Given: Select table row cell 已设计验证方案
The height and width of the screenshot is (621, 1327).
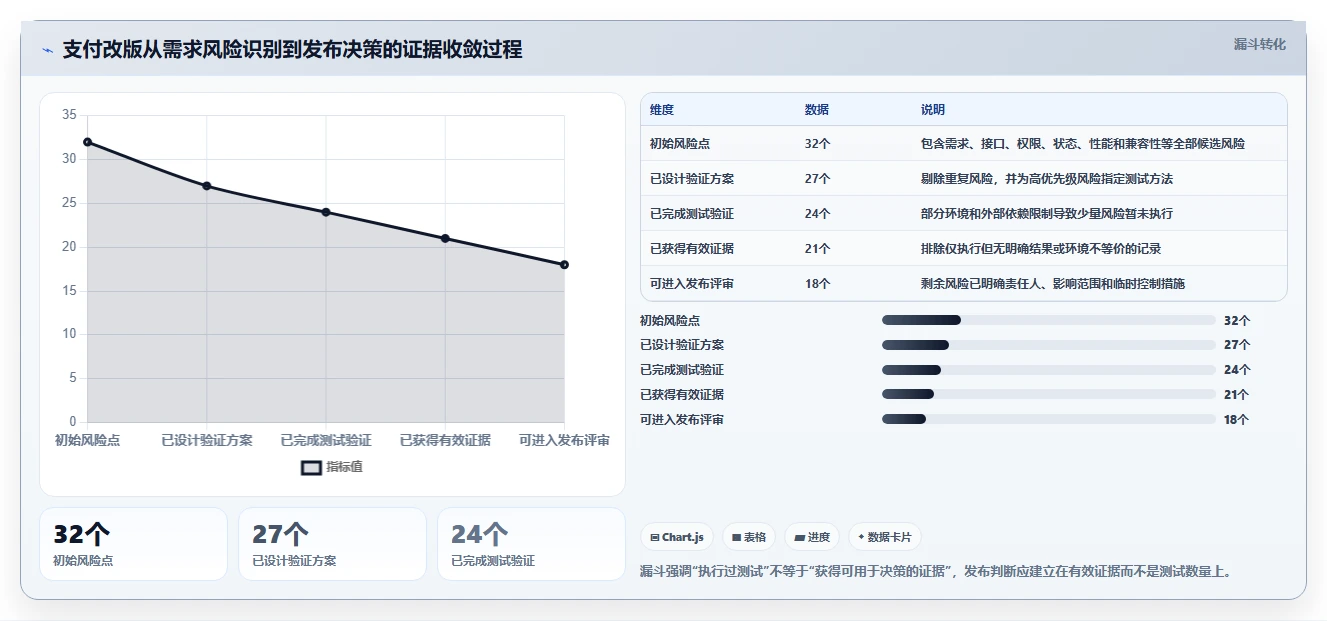Looking at the screenshot, I should pyautogui.click(x=693, y=179).
